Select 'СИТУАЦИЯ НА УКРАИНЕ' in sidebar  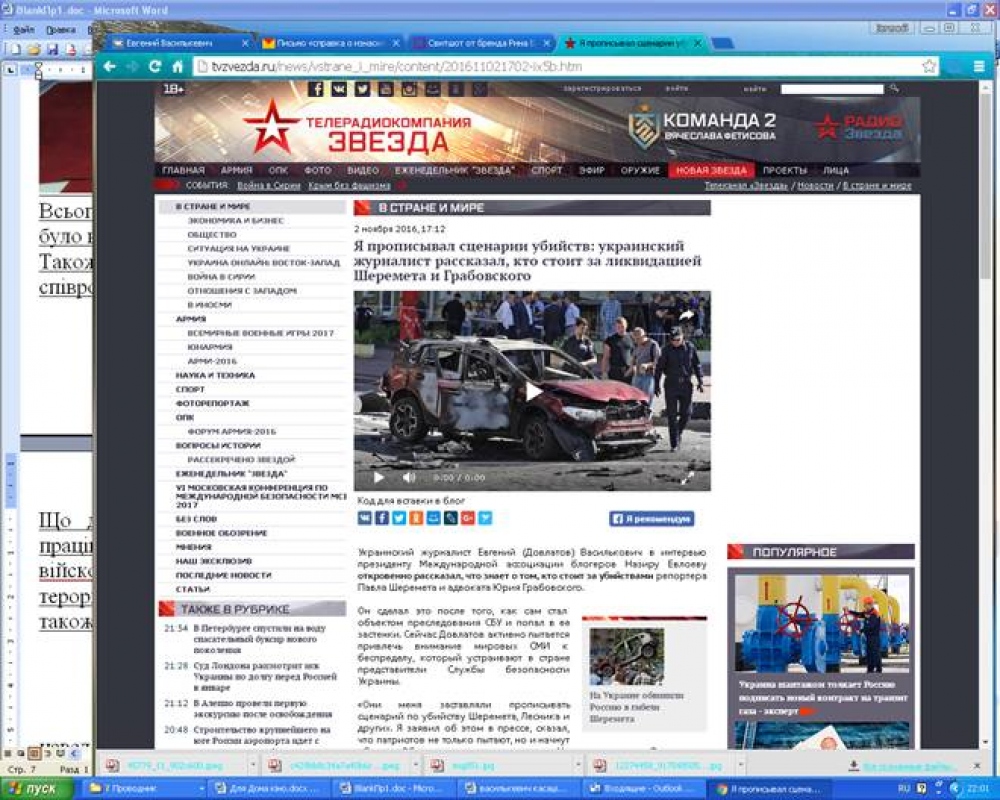(x=238, y=248)
